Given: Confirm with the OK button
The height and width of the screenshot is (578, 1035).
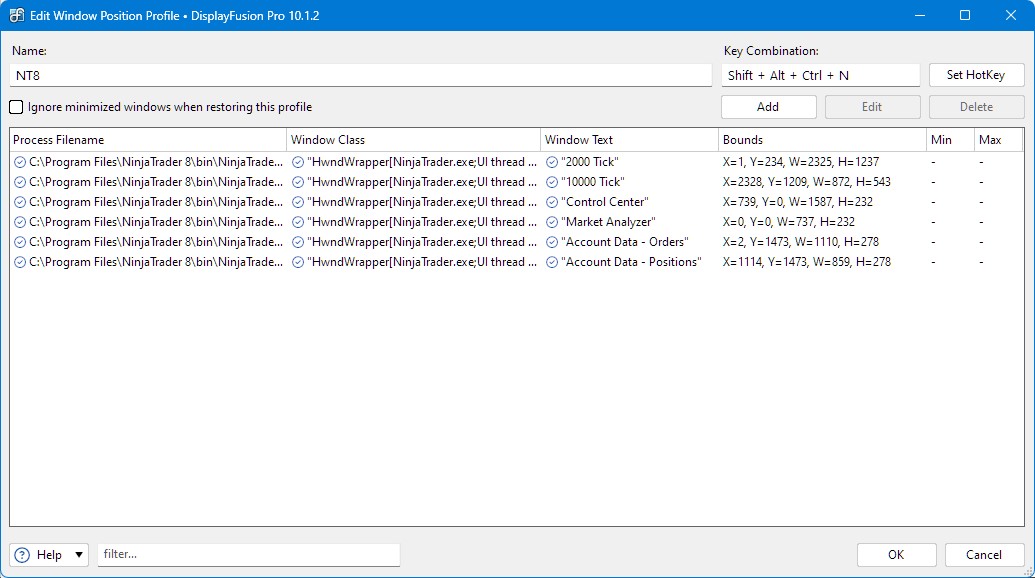Looking at the screenshot, I should 896,555.
